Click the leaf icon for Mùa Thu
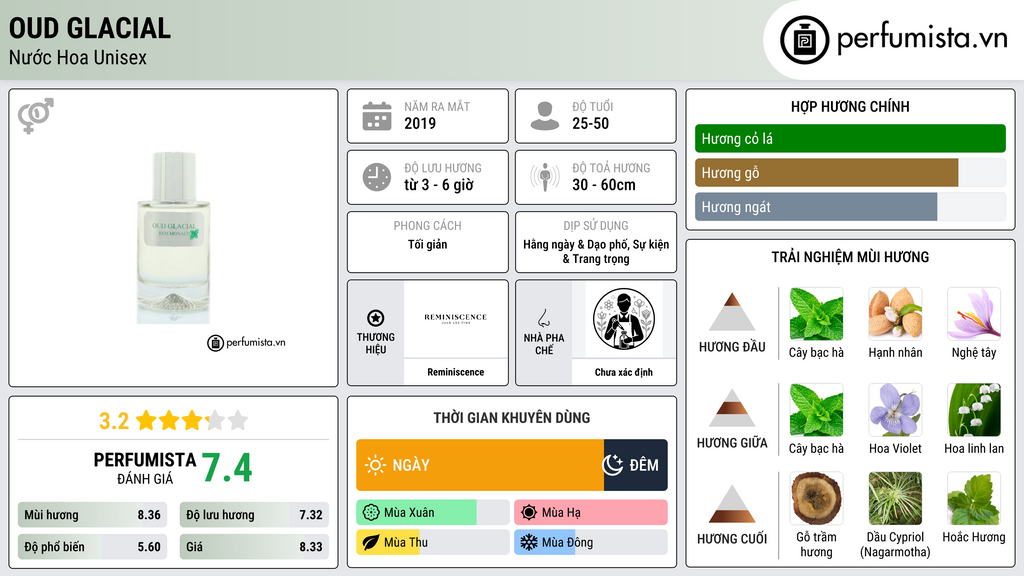This screenshot has height=576, width=1024. pyautogui.click(x=371, y=542)
